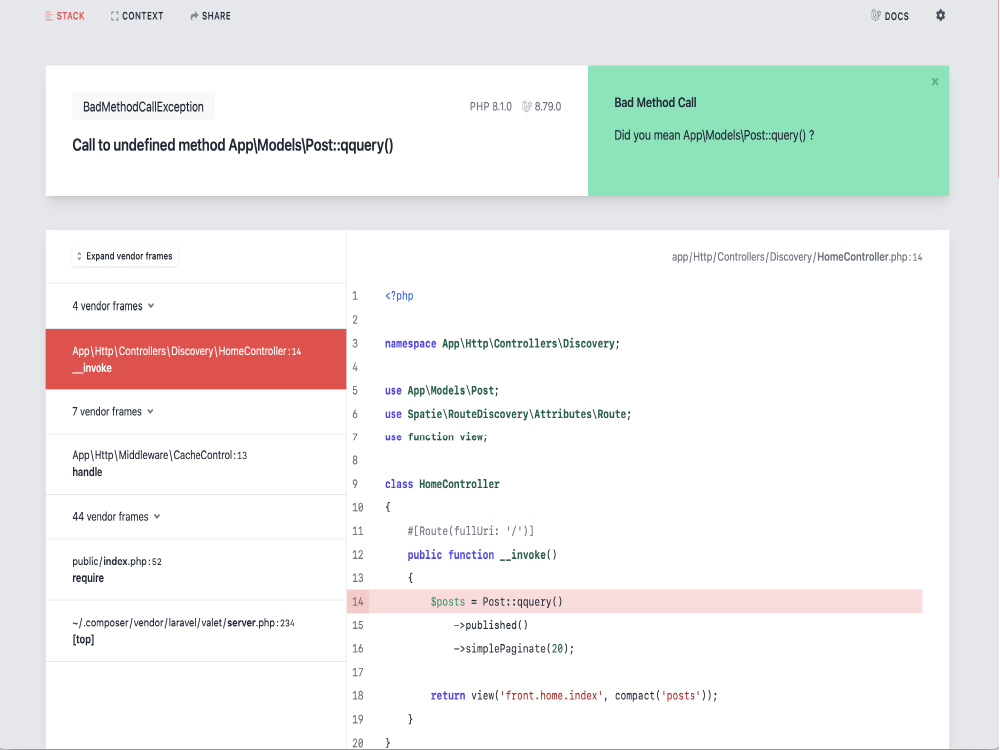The width and height of the screenshot is (1000, 750).
Task: Click the 'class HomeController' line
Action: 442,484
